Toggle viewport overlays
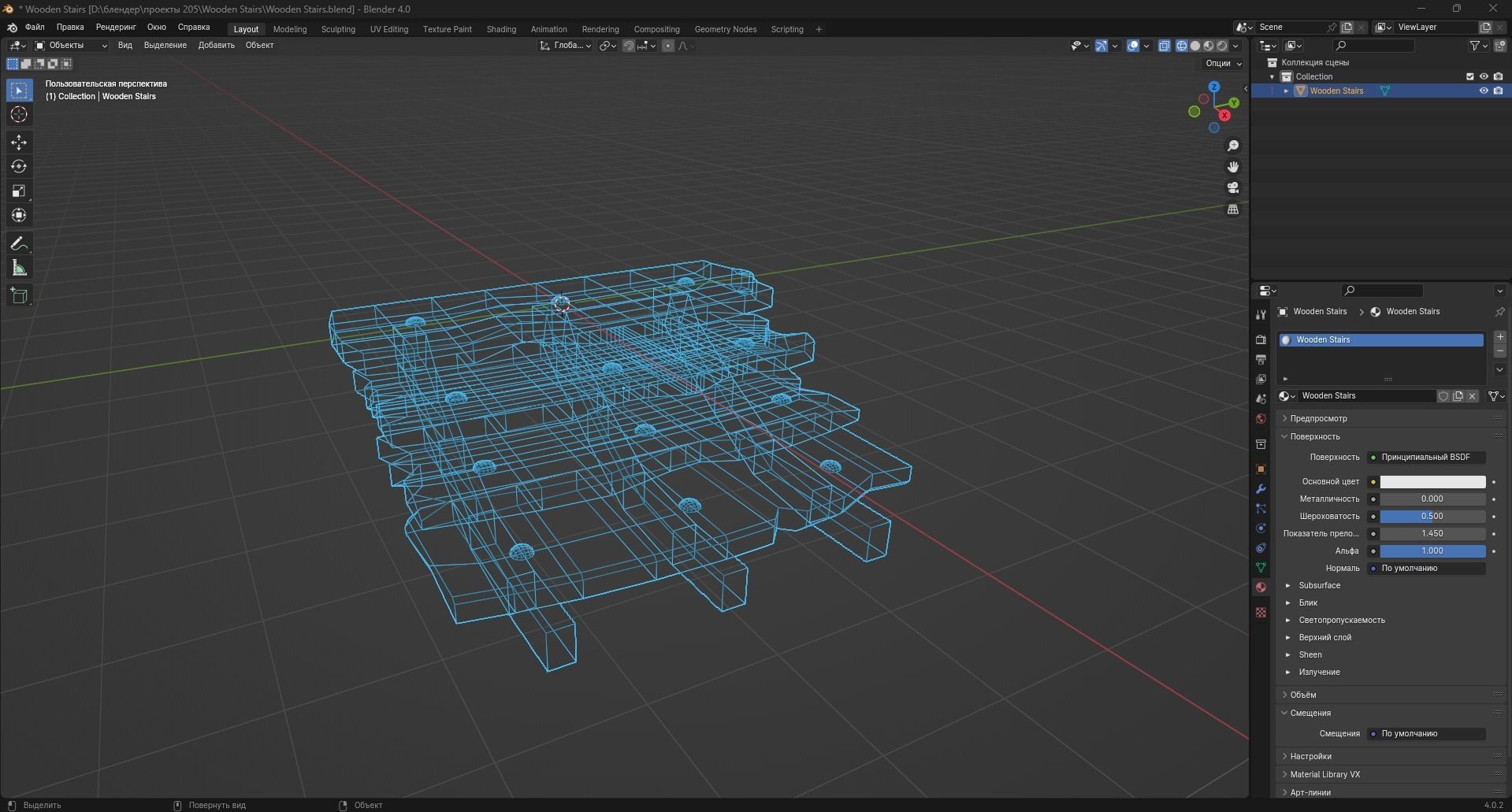Screen dimensions: 1512x812 click(x=1133, y=46)
